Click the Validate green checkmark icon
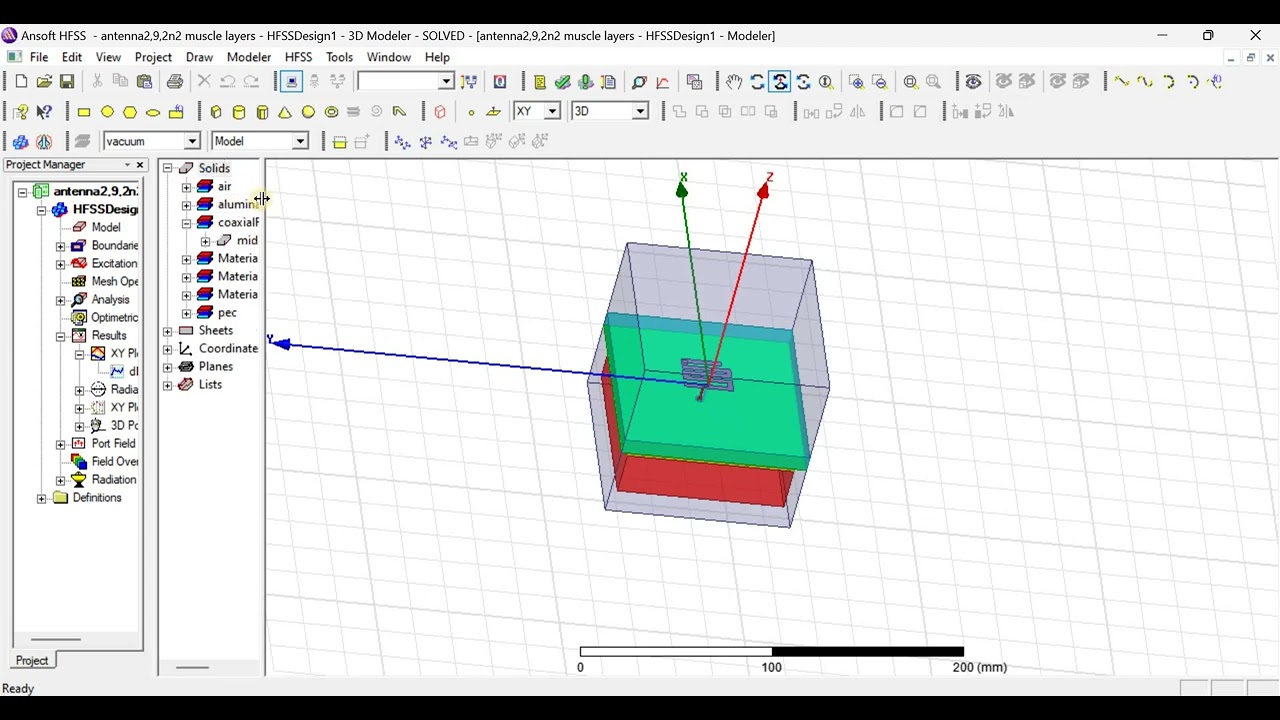 point(563,82)
